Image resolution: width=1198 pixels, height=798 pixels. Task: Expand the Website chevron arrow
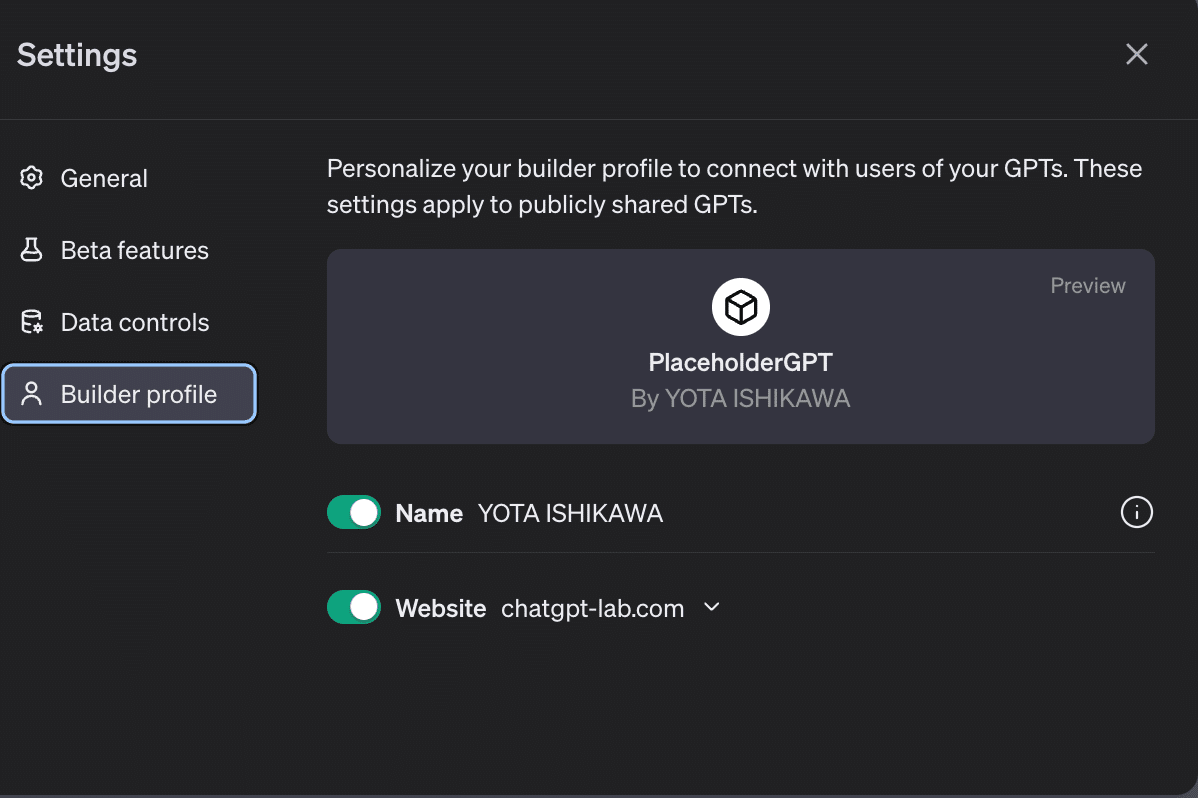pyautogui.click(x=712, y=607)
